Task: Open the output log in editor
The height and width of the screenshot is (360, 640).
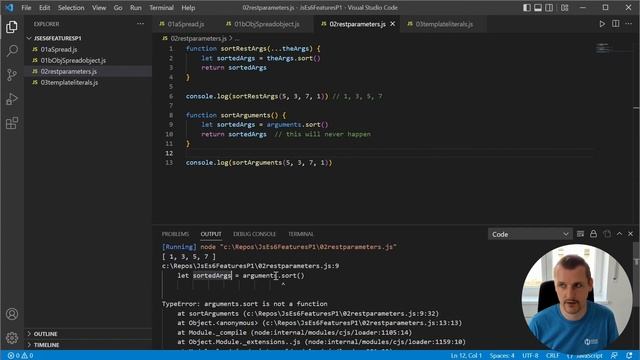Action: 607,234
